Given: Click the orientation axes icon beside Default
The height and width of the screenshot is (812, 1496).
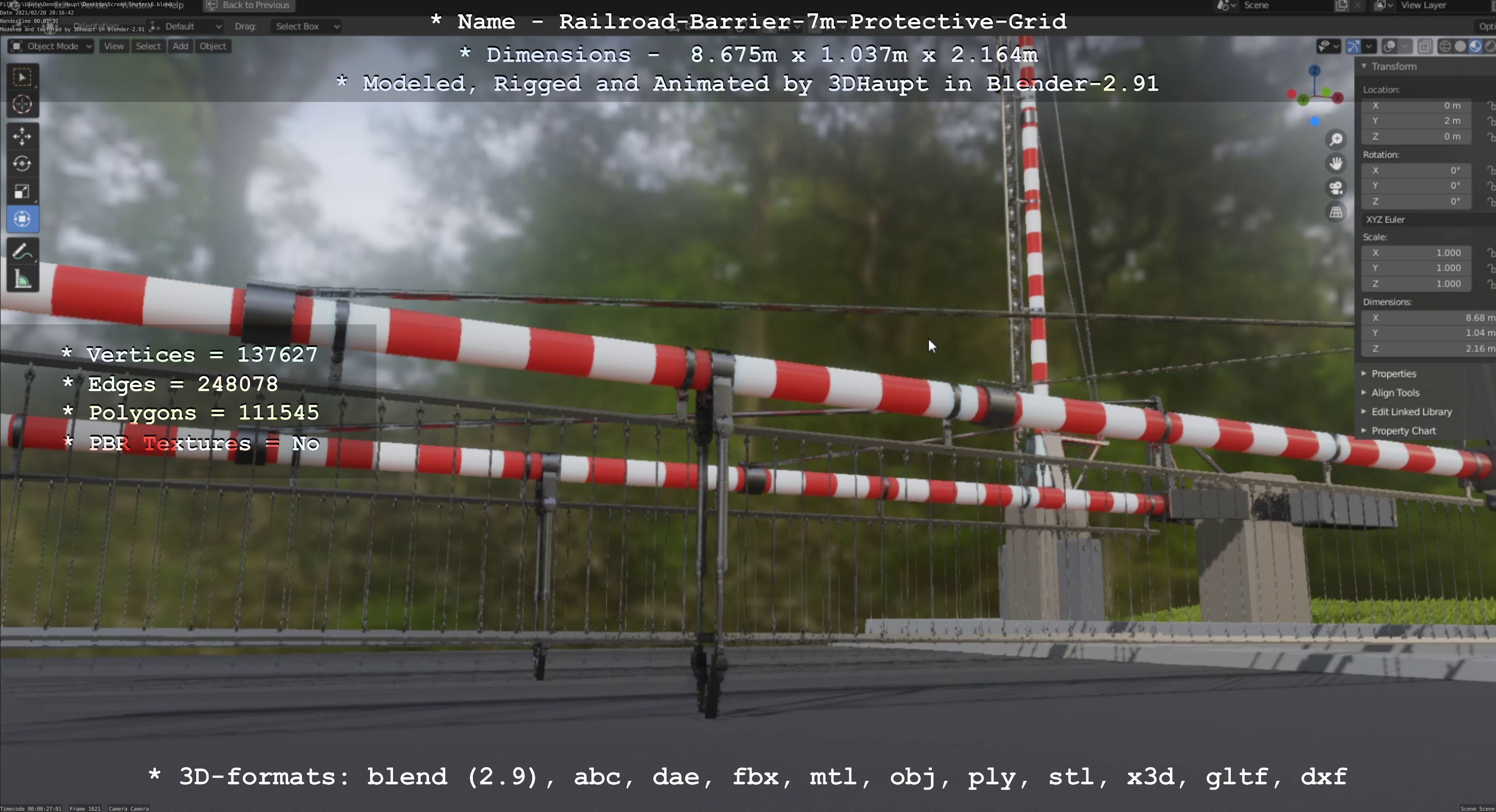Looking at the screenshot, I should click(155, 26).
